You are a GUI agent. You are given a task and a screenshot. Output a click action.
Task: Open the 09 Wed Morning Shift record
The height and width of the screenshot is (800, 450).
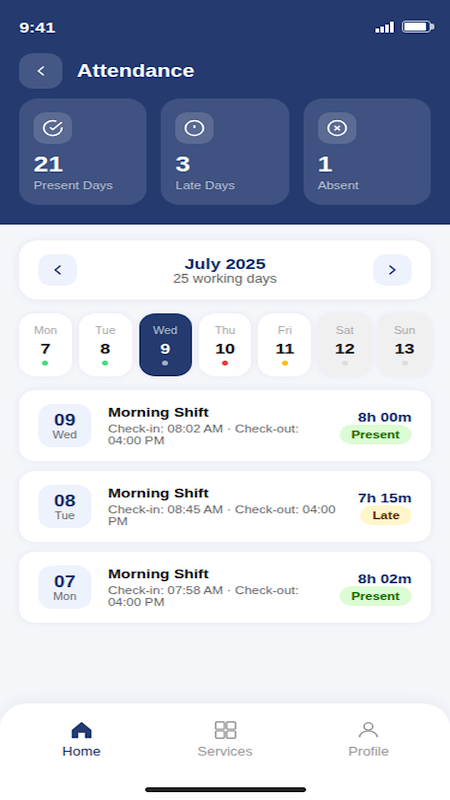(225, 426)
